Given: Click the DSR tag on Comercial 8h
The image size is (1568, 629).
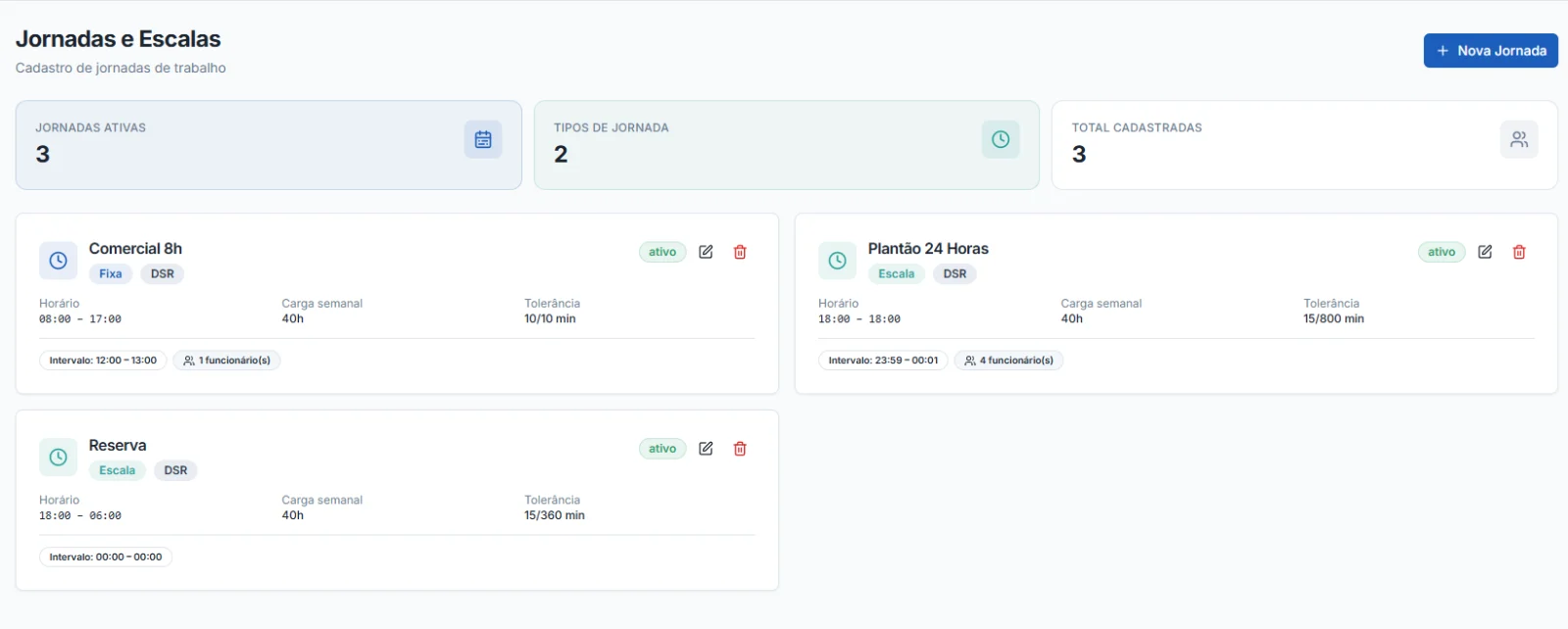Looking at the screenshot, I should (163, 274).
